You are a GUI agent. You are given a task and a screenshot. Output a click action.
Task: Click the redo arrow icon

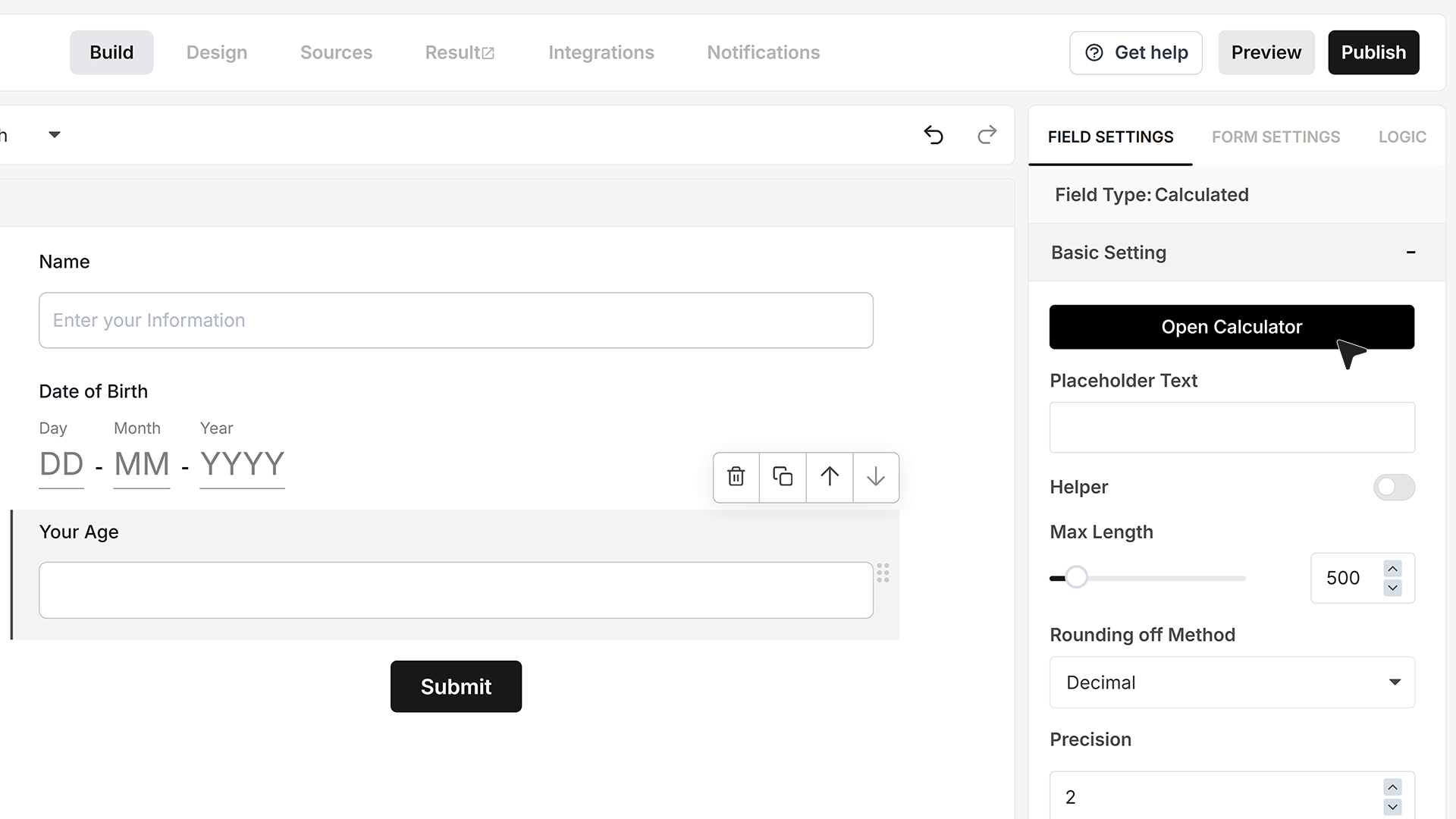(987, 135)
